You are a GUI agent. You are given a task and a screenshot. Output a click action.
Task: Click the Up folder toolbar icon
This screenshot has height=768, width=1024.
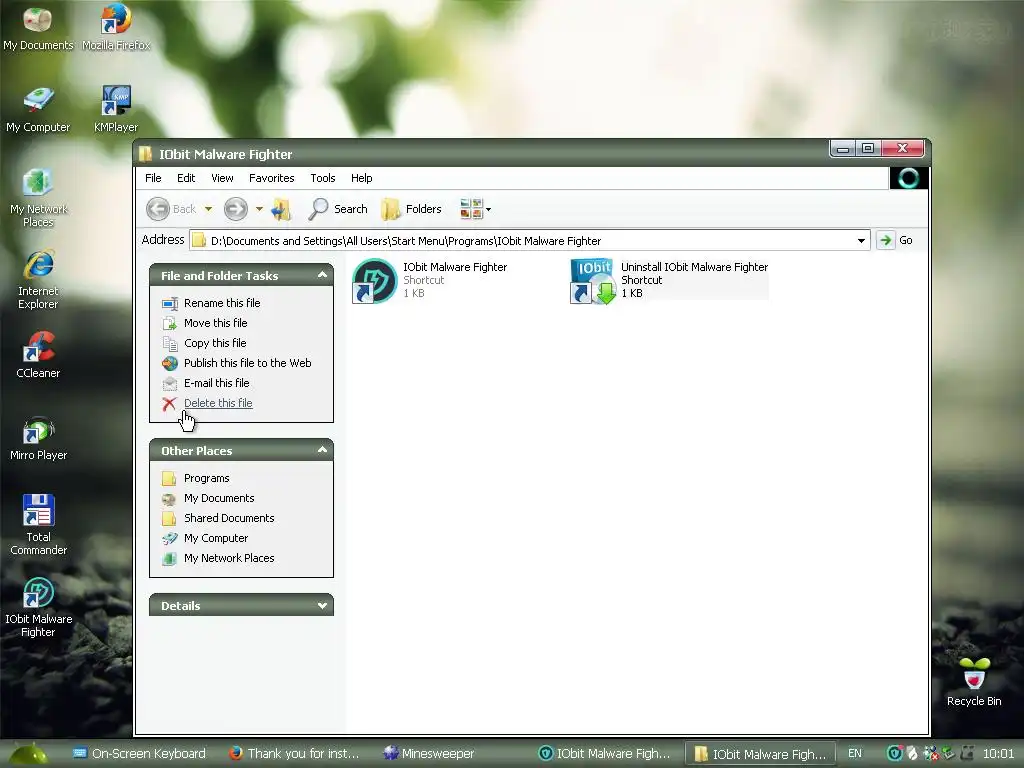click(x=281, y=209)
